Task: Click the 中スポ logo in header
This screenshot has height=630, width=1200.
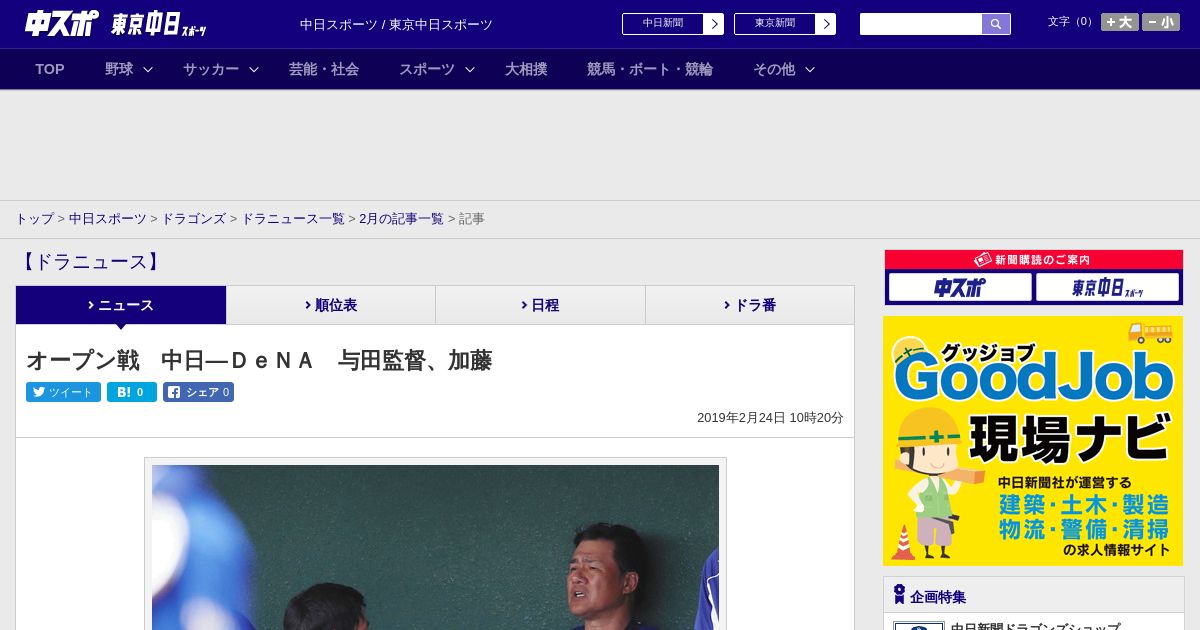Action: [61, 23]
